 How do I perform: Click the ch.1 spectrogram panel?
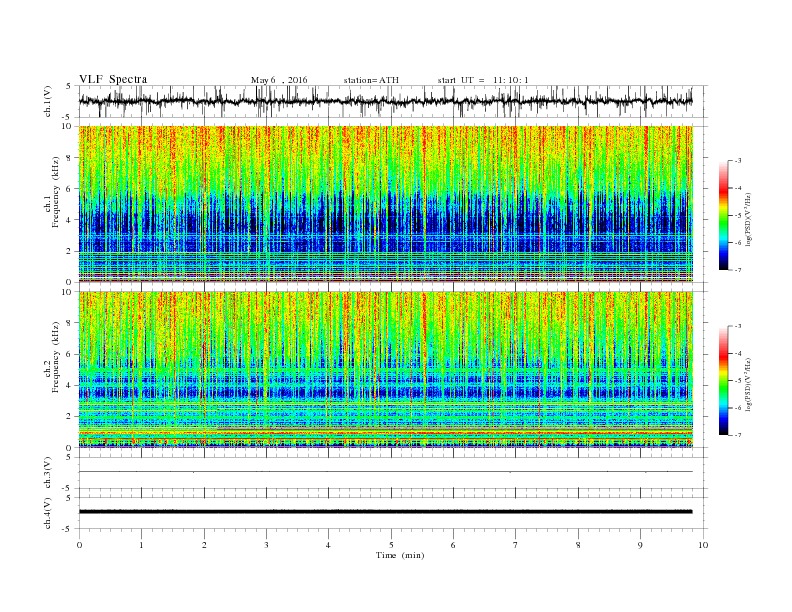(386, 204)
